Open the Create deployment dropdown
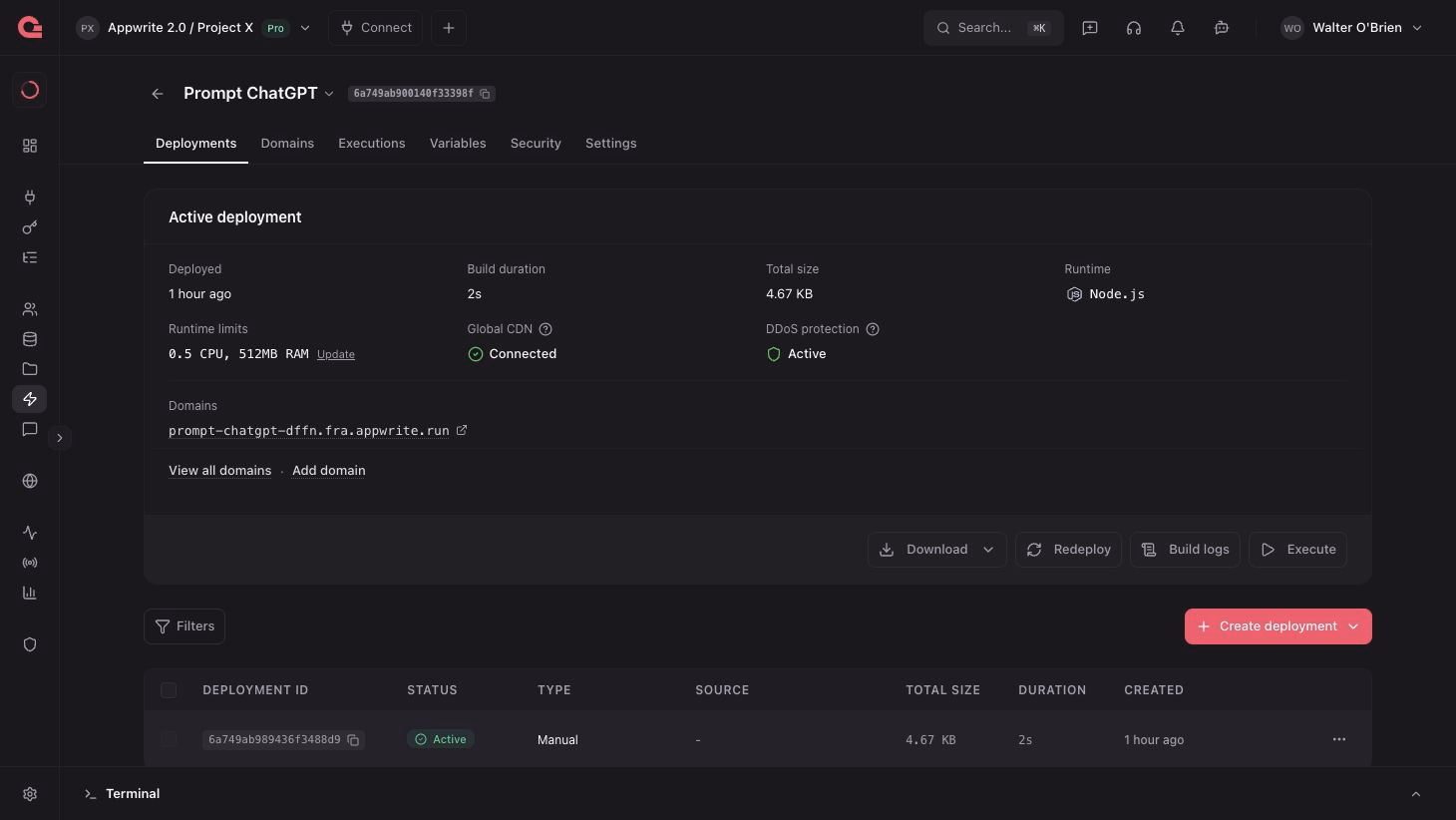This screenshot has height=820, width=1456. [x=1353, y=626]
